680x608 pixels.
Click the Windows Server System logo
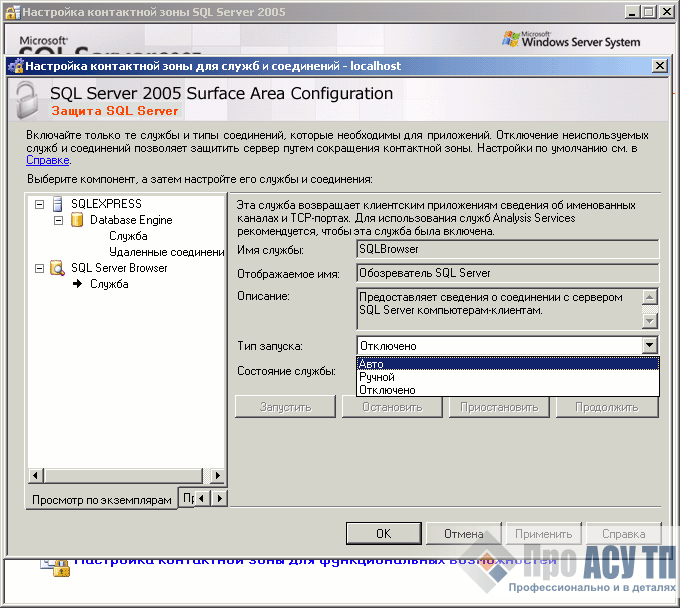[x=571, y=39]
